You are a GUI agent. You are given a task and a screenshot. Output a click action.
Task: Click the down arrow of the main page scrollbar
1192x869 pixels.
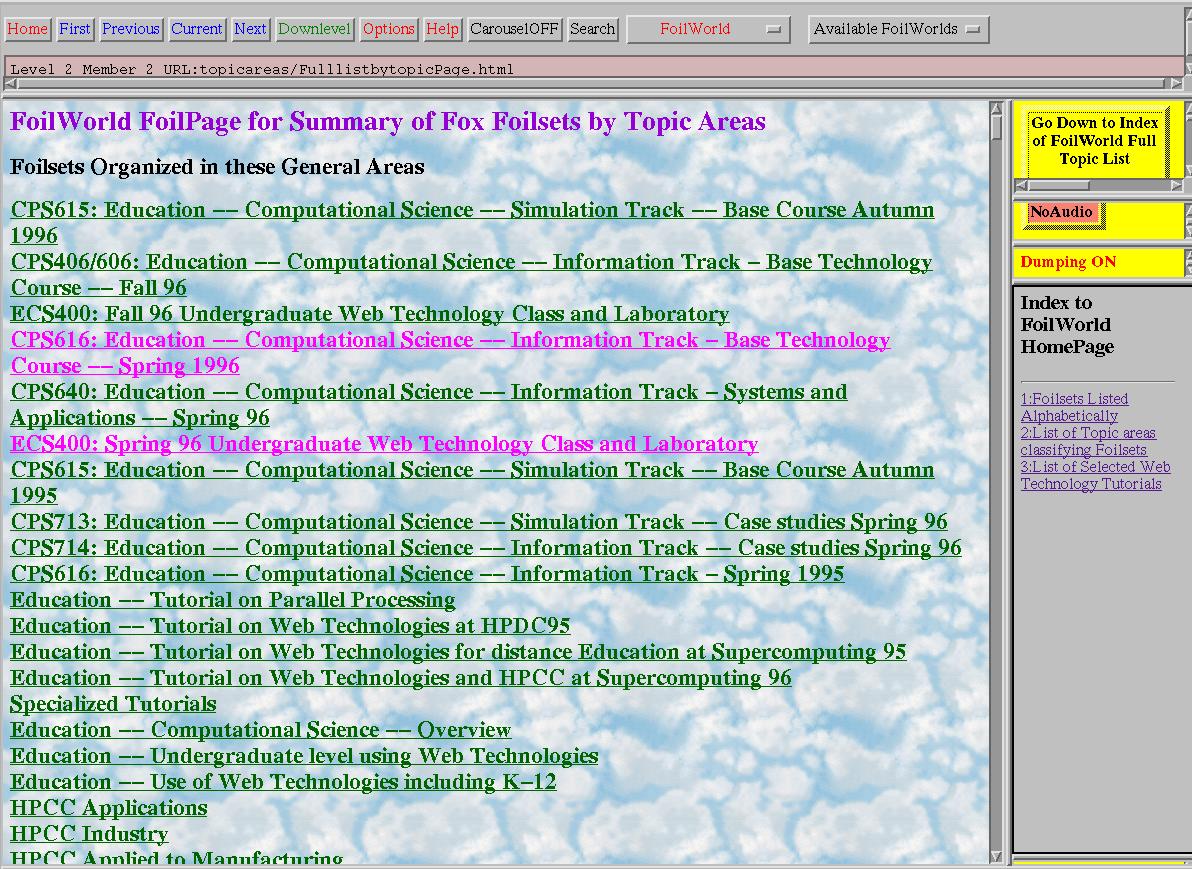[997, 857]
